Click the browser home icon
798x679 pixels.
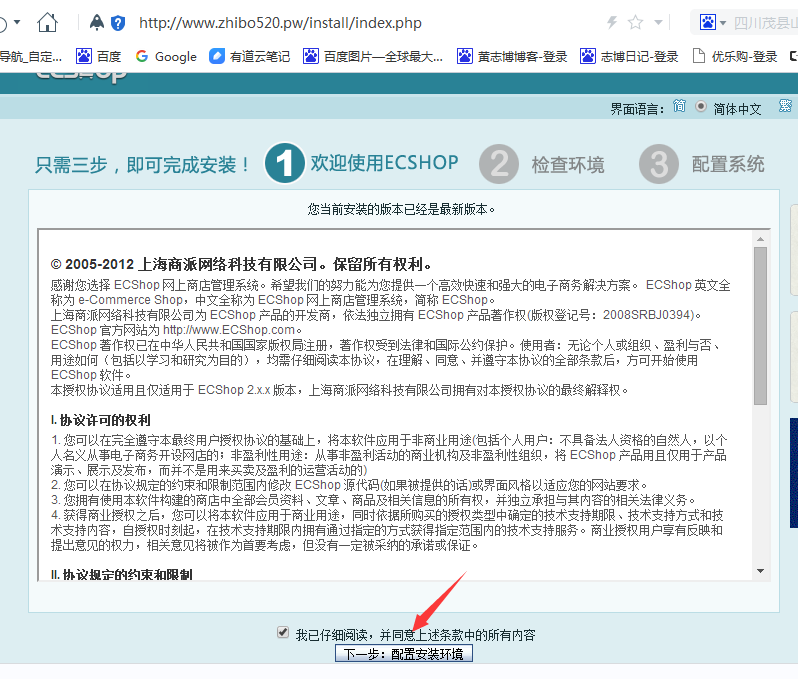[46, 22]
